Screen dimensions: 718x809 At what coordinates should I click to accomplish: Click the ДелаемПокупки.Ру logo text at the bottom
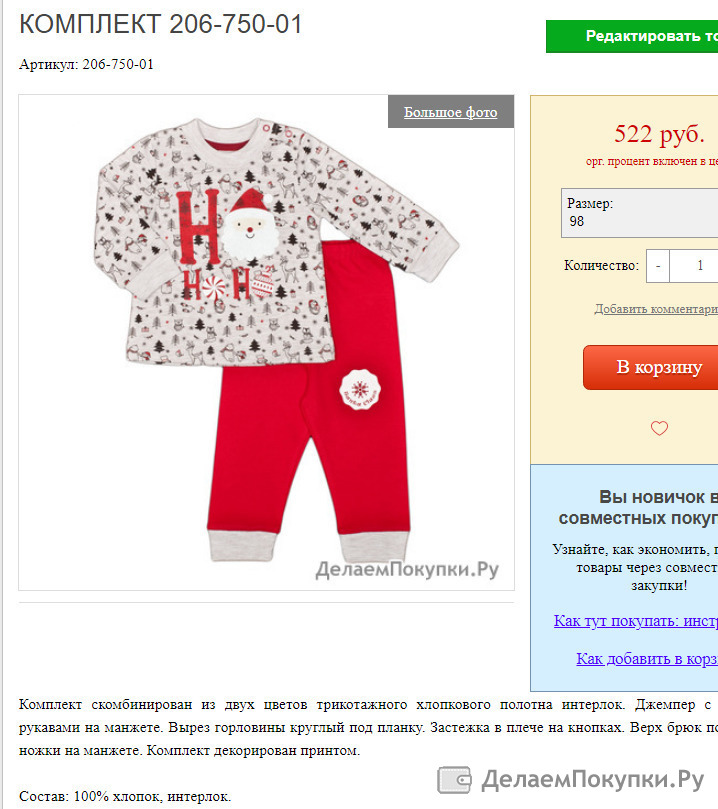tap(593, 779)
